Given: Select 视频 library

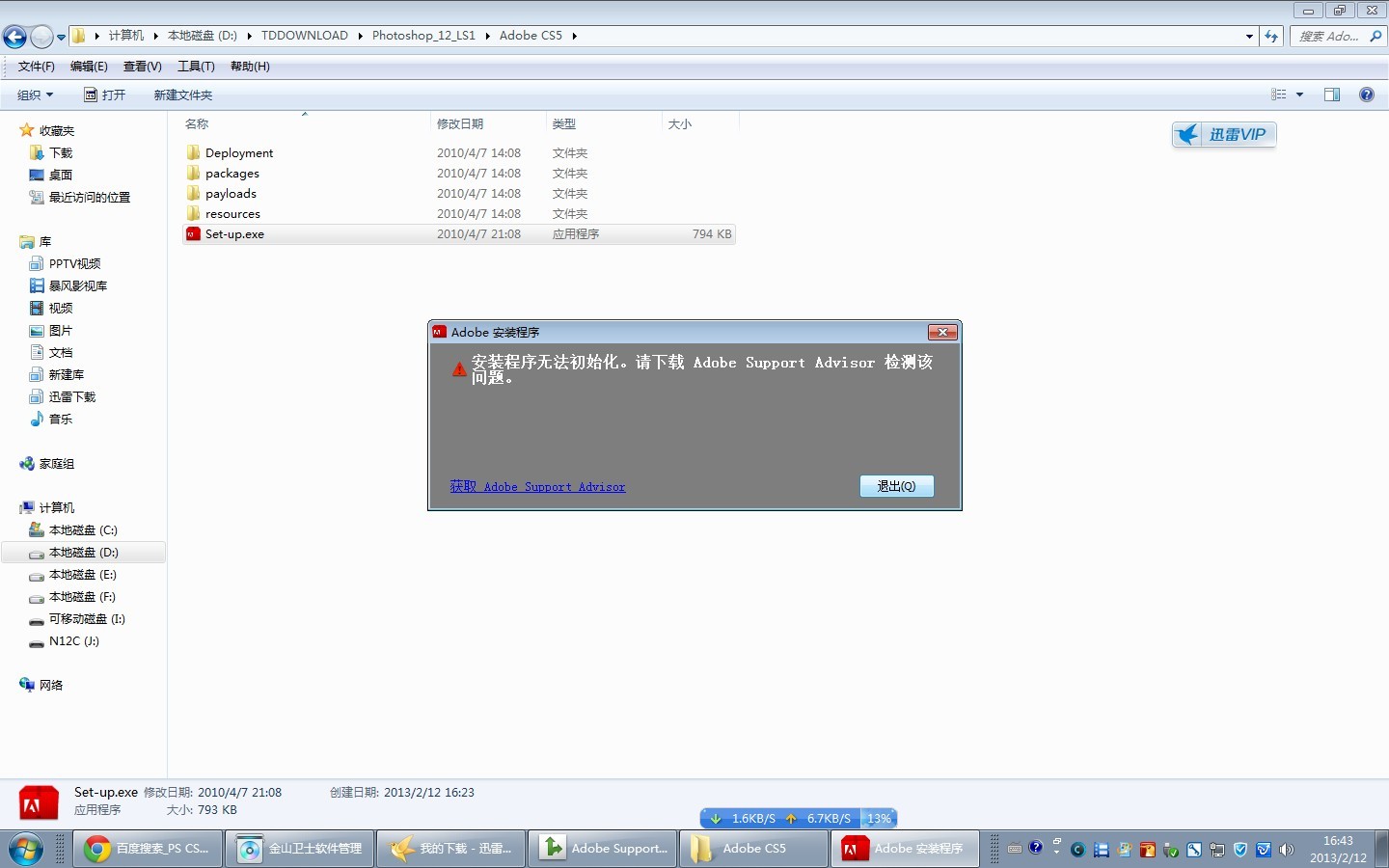Looking at the screenshot, I should point(61,308).
